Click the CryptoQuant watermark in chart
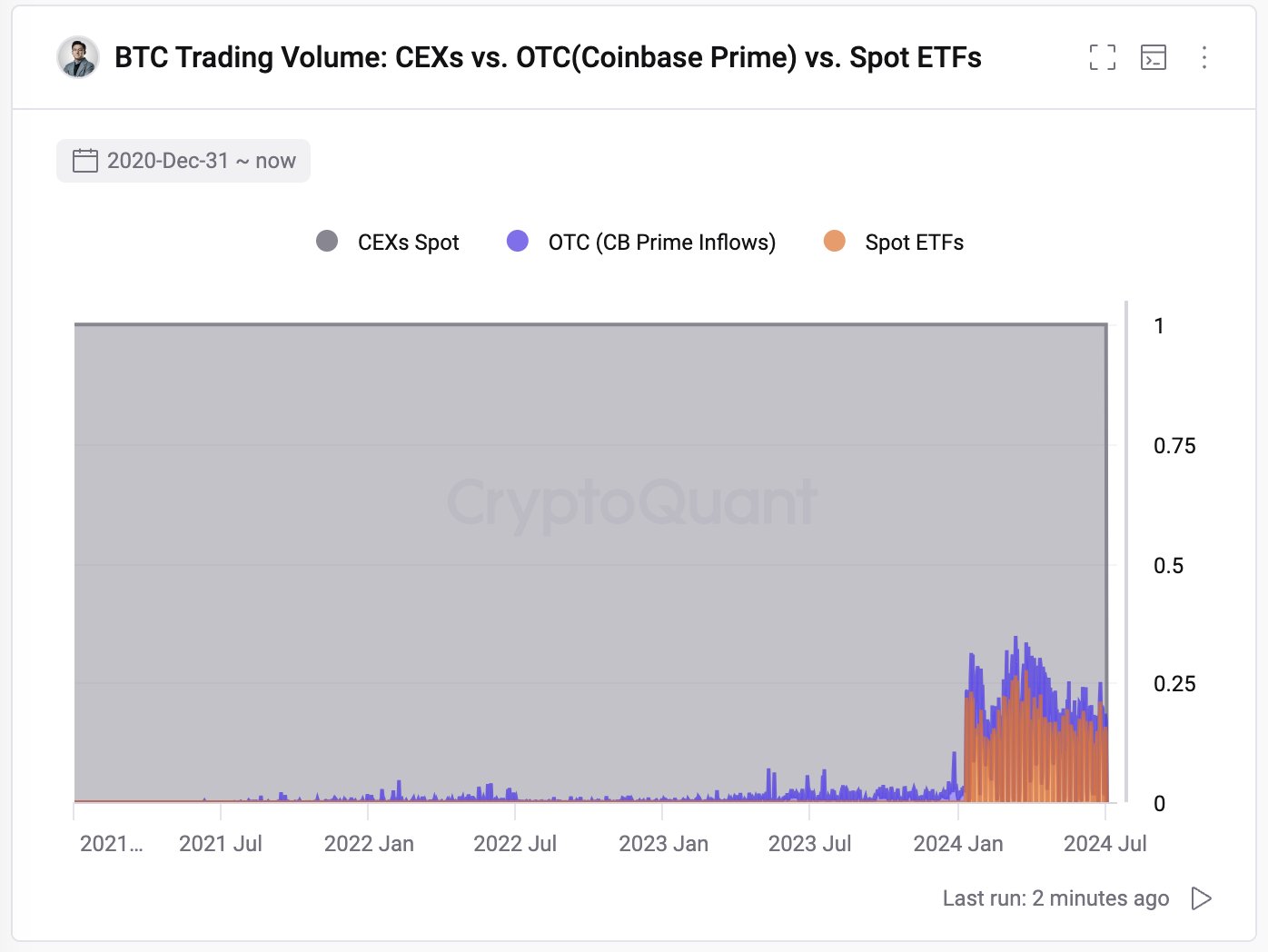 click(632, 503)
